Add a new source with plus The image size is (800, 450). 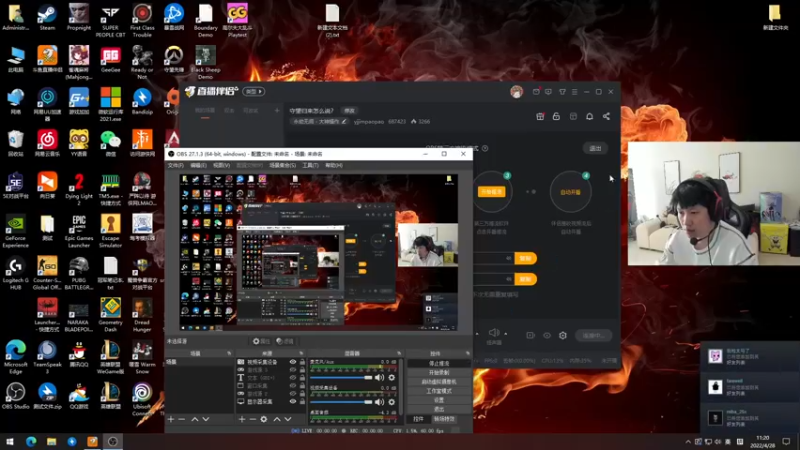click(x=242, y=419)
